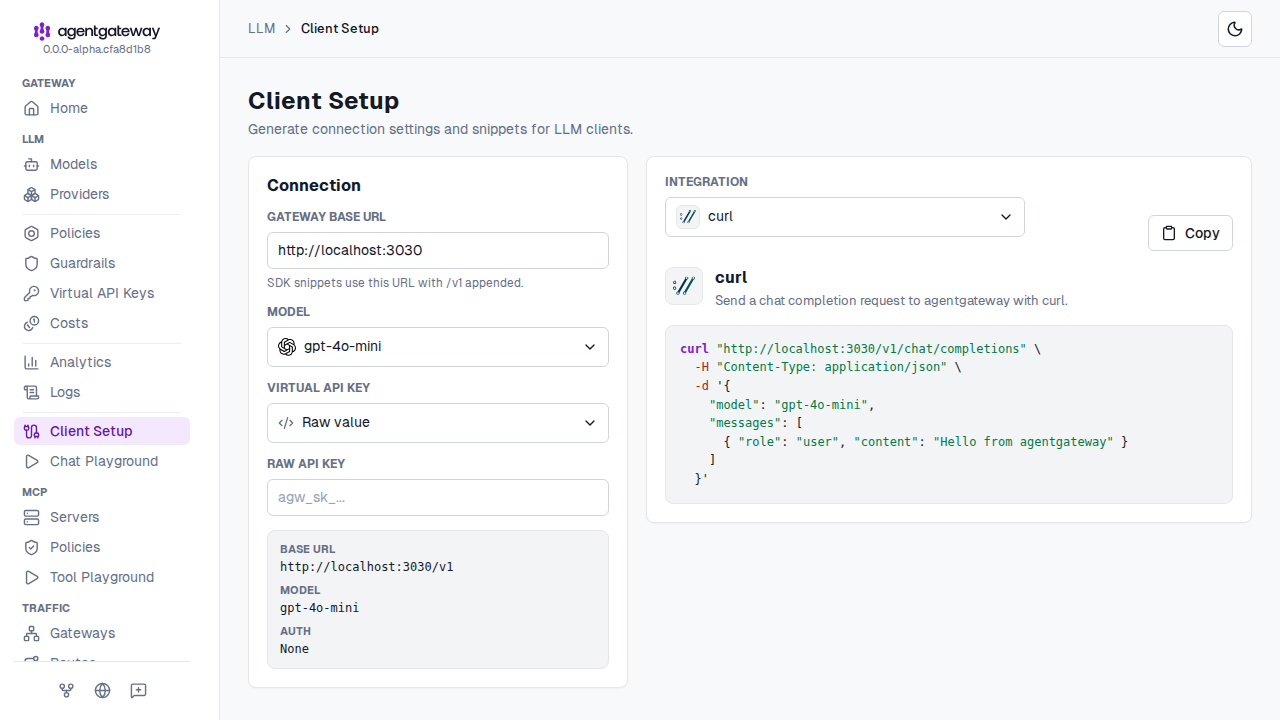Click the LLM Policies icon

click(x=32, y=233)
